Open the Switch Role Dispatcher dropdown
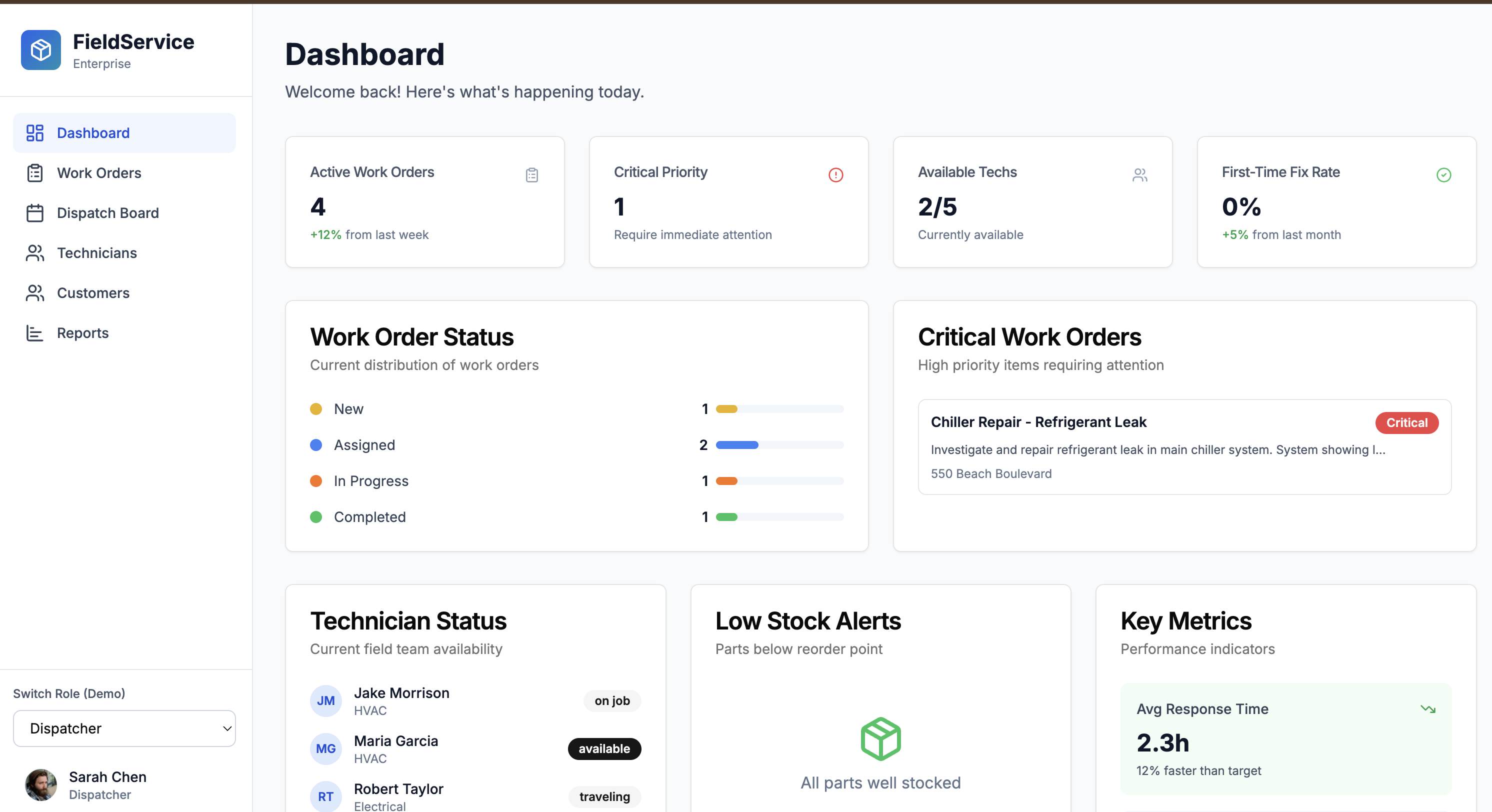The image size is (1492, 812). coord(124,728)
